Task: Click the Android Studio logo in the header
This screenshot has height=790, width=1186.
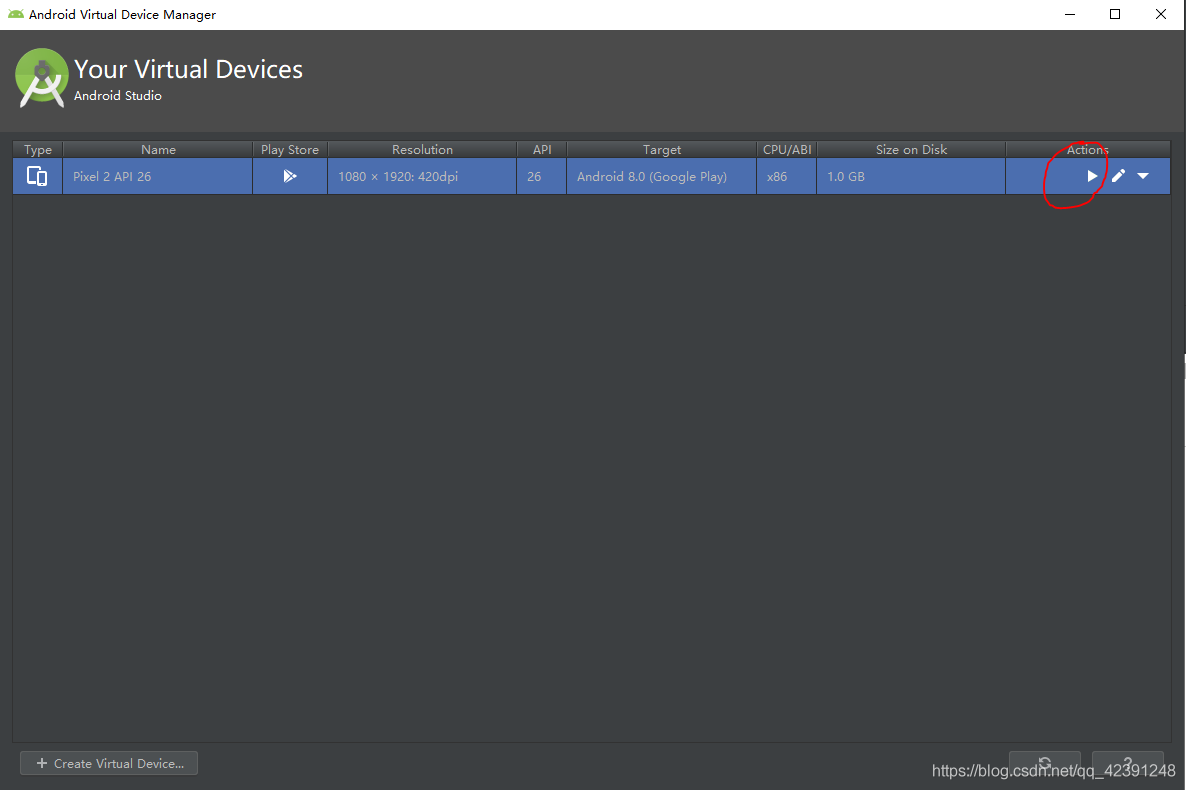Action: [x=40, y=77]
